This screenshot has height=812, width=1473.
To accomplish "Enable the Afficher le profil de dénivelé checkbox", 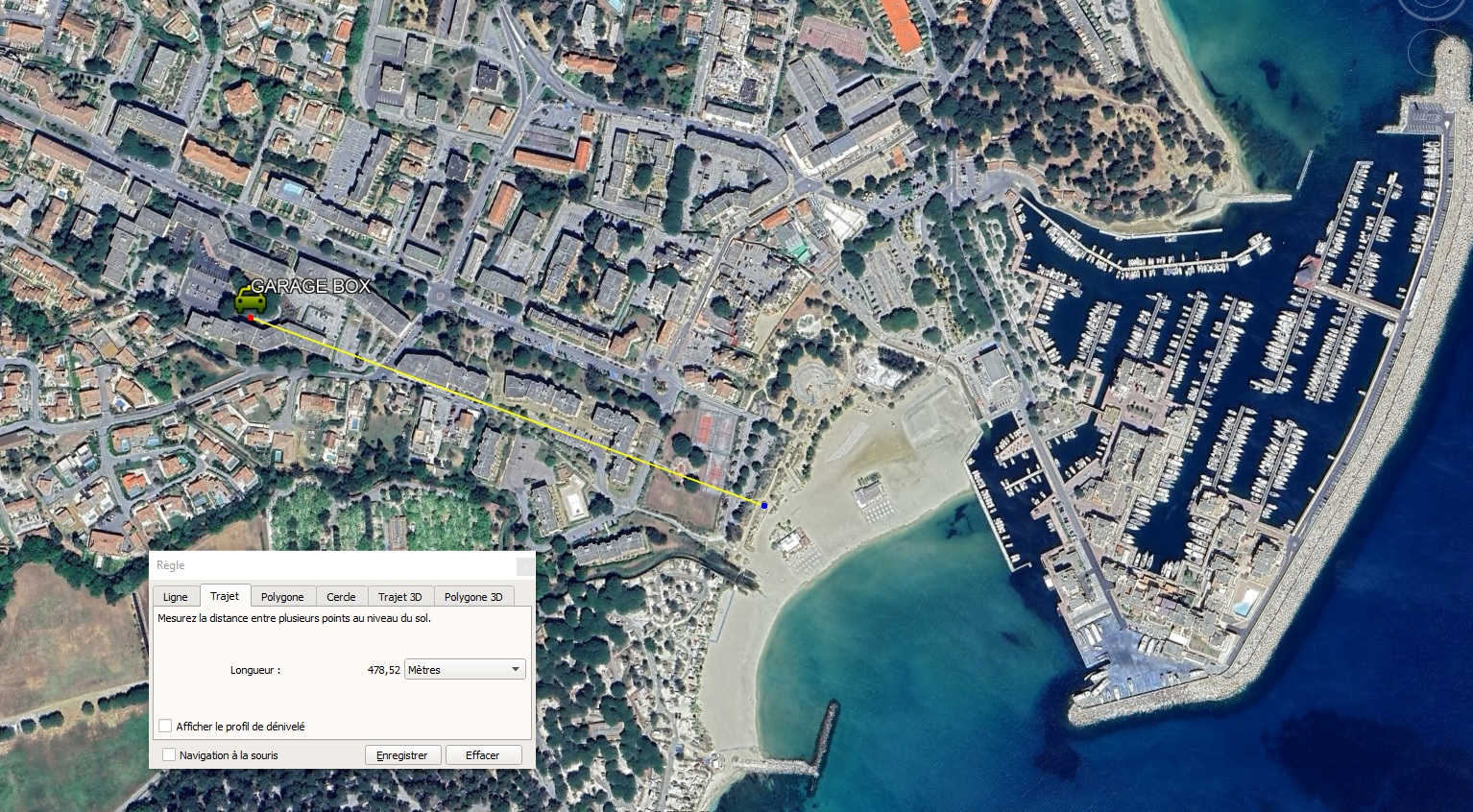I will tap(164, 726).
